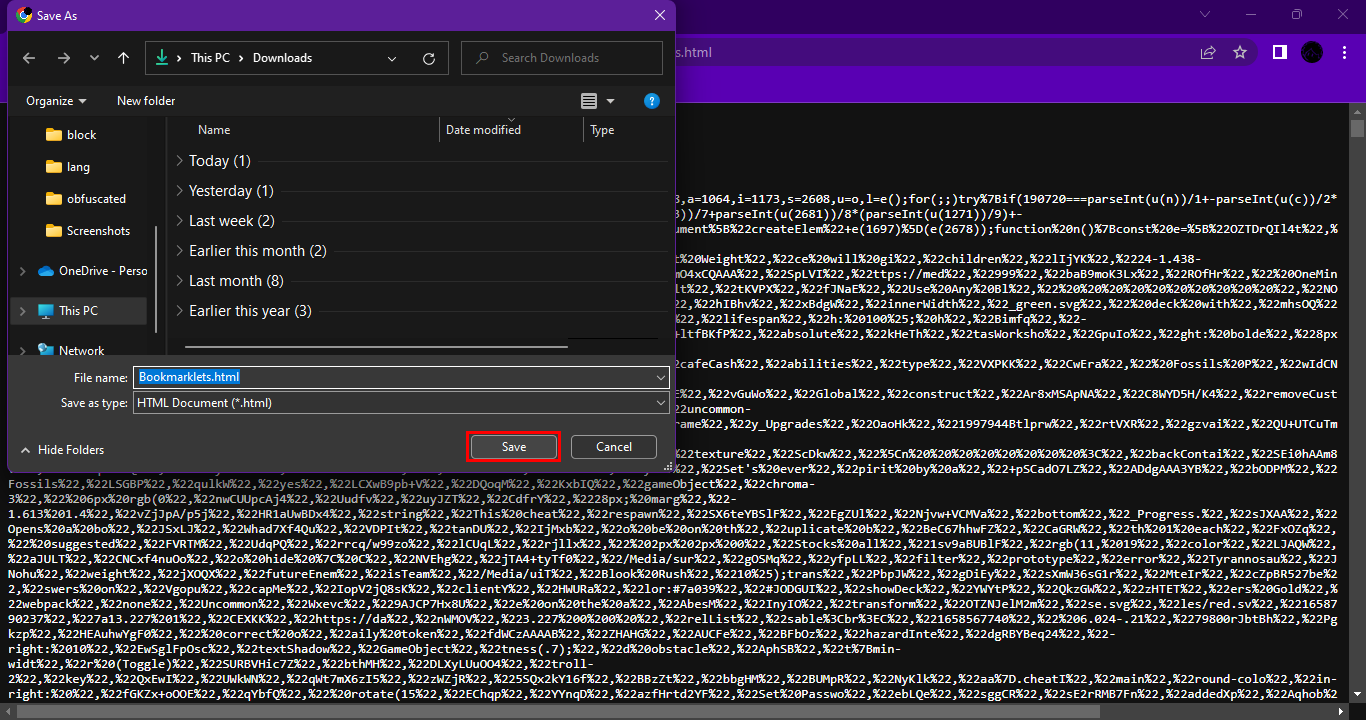Viewport: 1366px width, 720px height.
Task: Click the horizontal scrollbar of file list
Action: [x=376, y=347]
